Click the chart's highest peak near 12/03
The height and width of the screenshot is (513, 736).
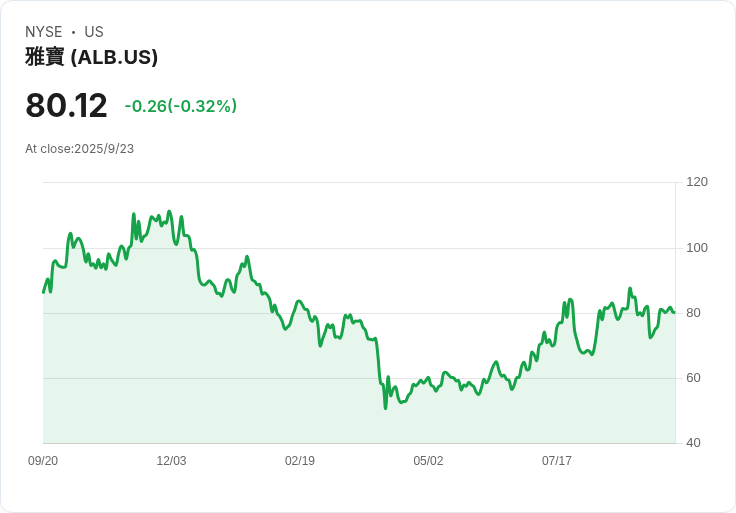169,212
